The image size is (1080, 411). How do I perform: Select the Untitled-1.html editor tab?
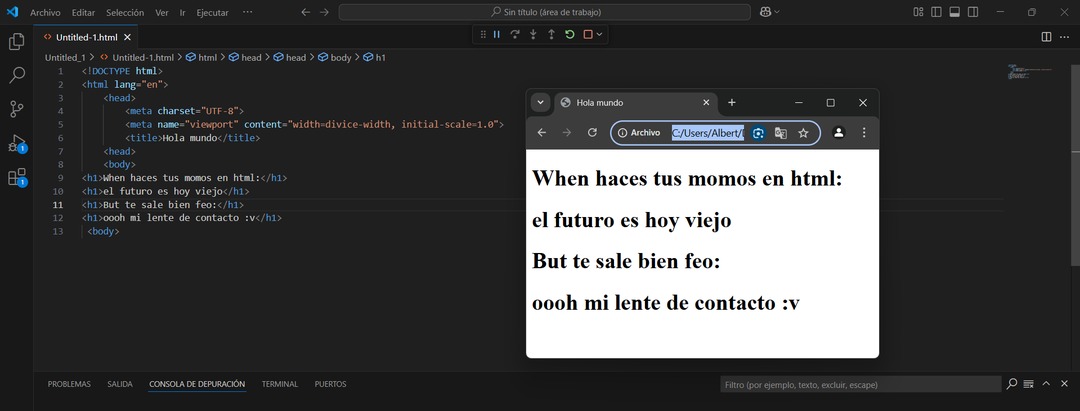pos(87,37)
